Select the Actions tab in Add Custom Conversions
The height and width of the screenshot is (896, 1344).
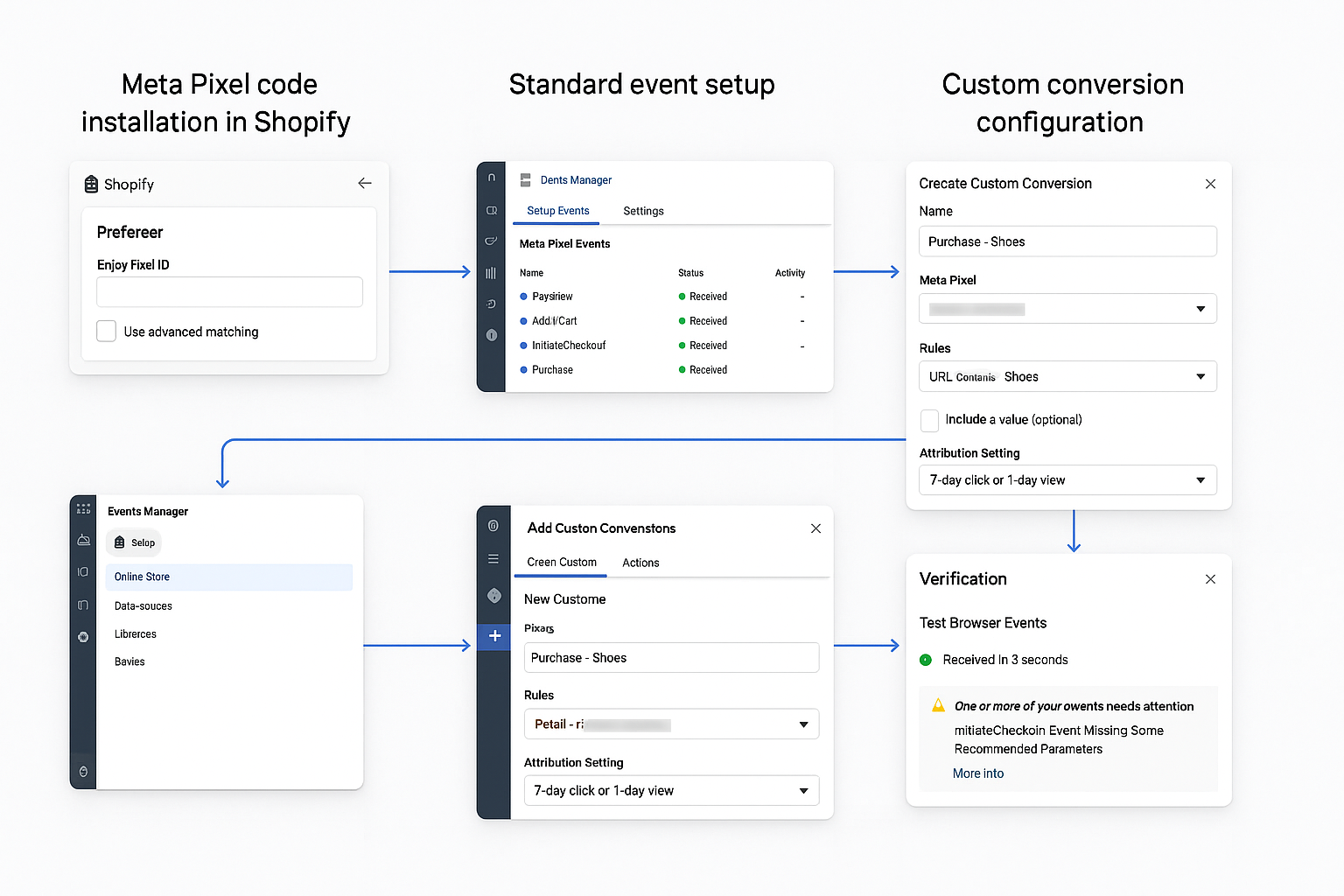pos(640,563)
